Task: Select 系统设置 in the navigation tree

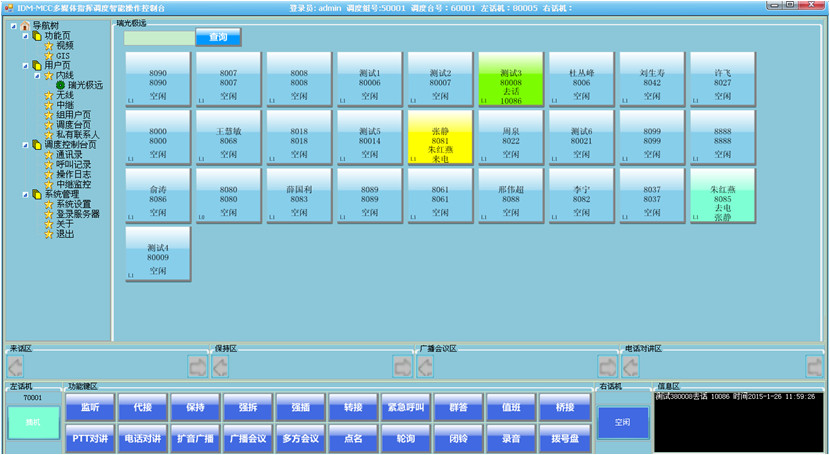Action: click(x=73, y=204)
